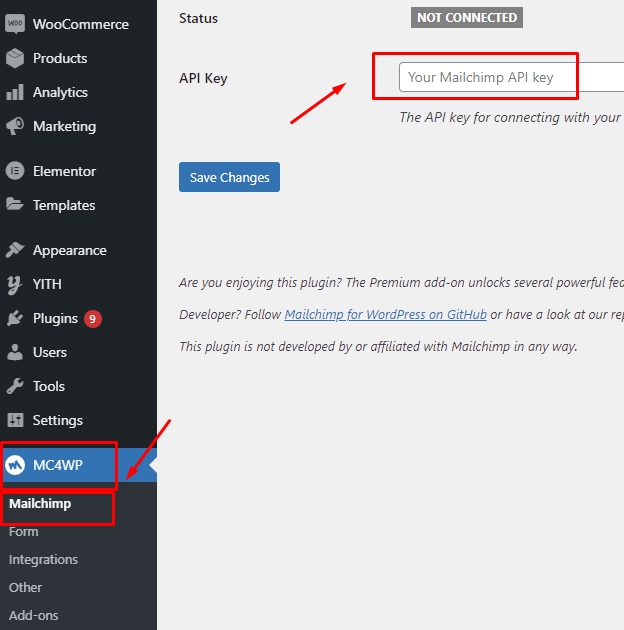Open the Products menu
This screenshot has width=624, height=630.
(x=78, y=58)
